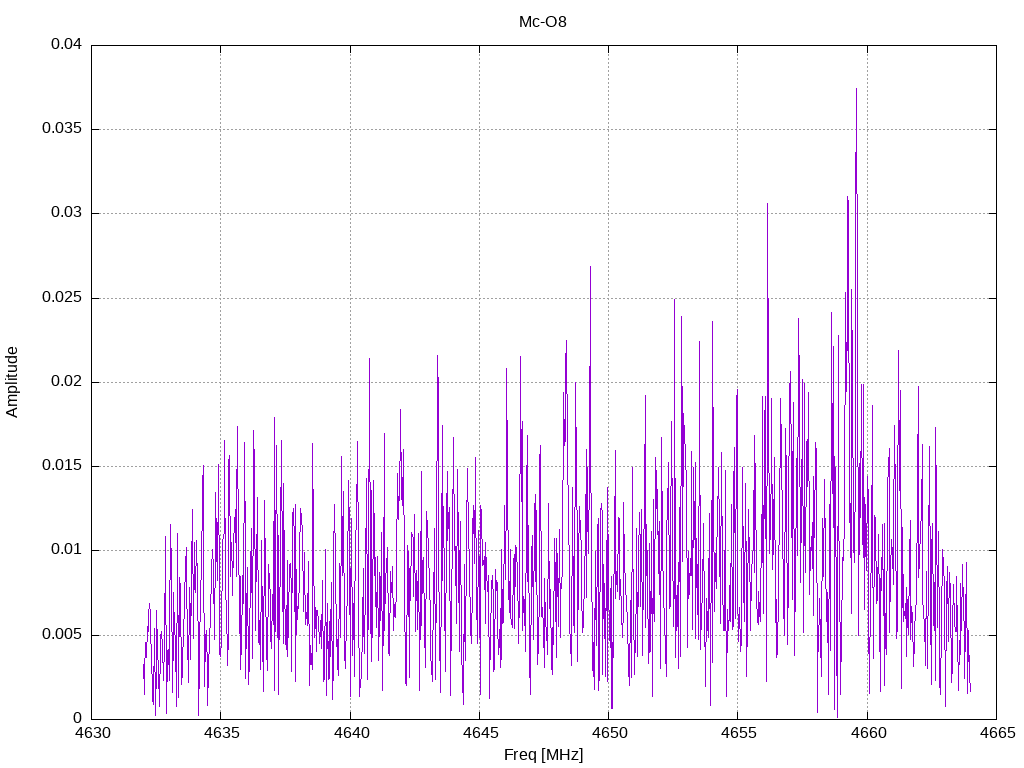Click the 4655 x-axis tick label
Screen dimensions: 1024x768
(x=739, y=733)
